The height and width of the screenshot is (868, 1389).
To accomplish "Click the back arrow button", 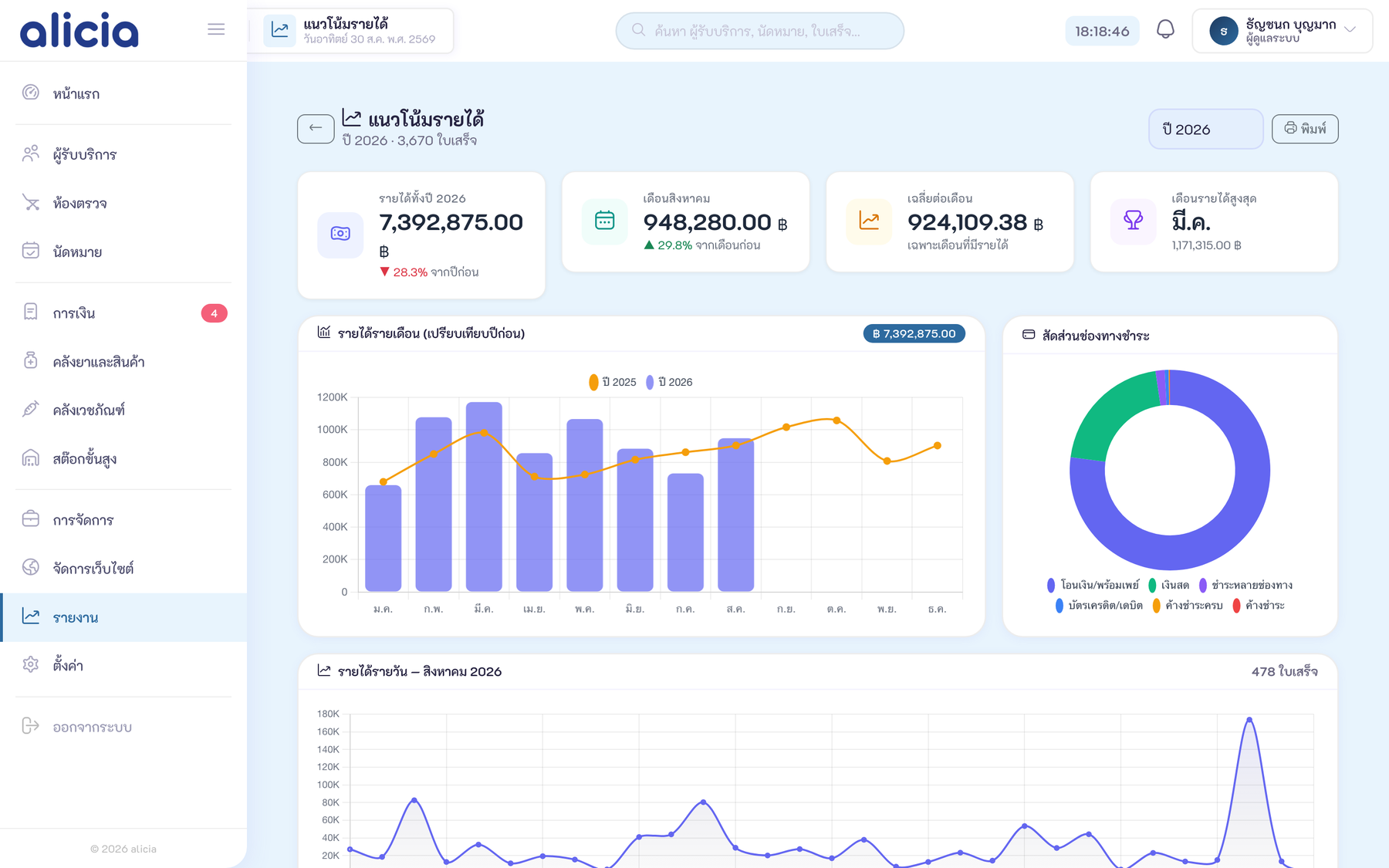I will [316, 128].
